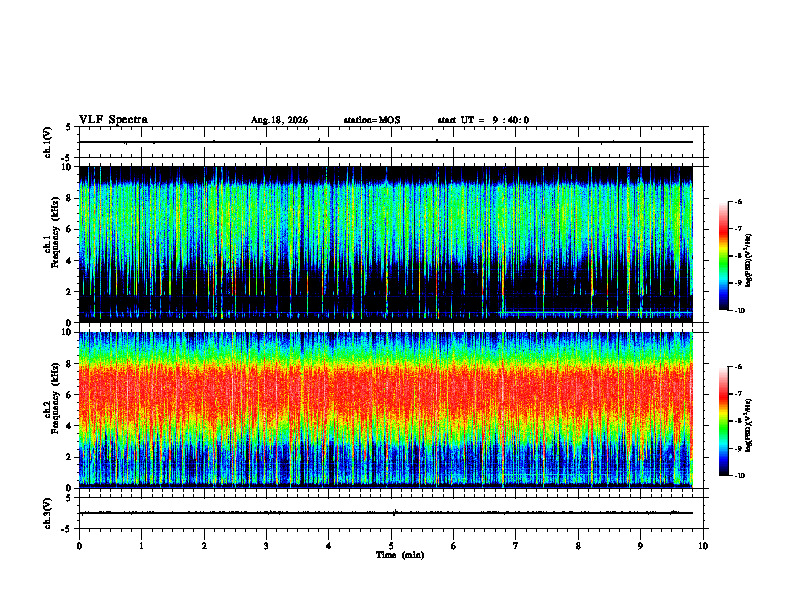Click the "VLF Spectra" title text
The width and height of the screenshot is (792, 612).
point(113,120)
